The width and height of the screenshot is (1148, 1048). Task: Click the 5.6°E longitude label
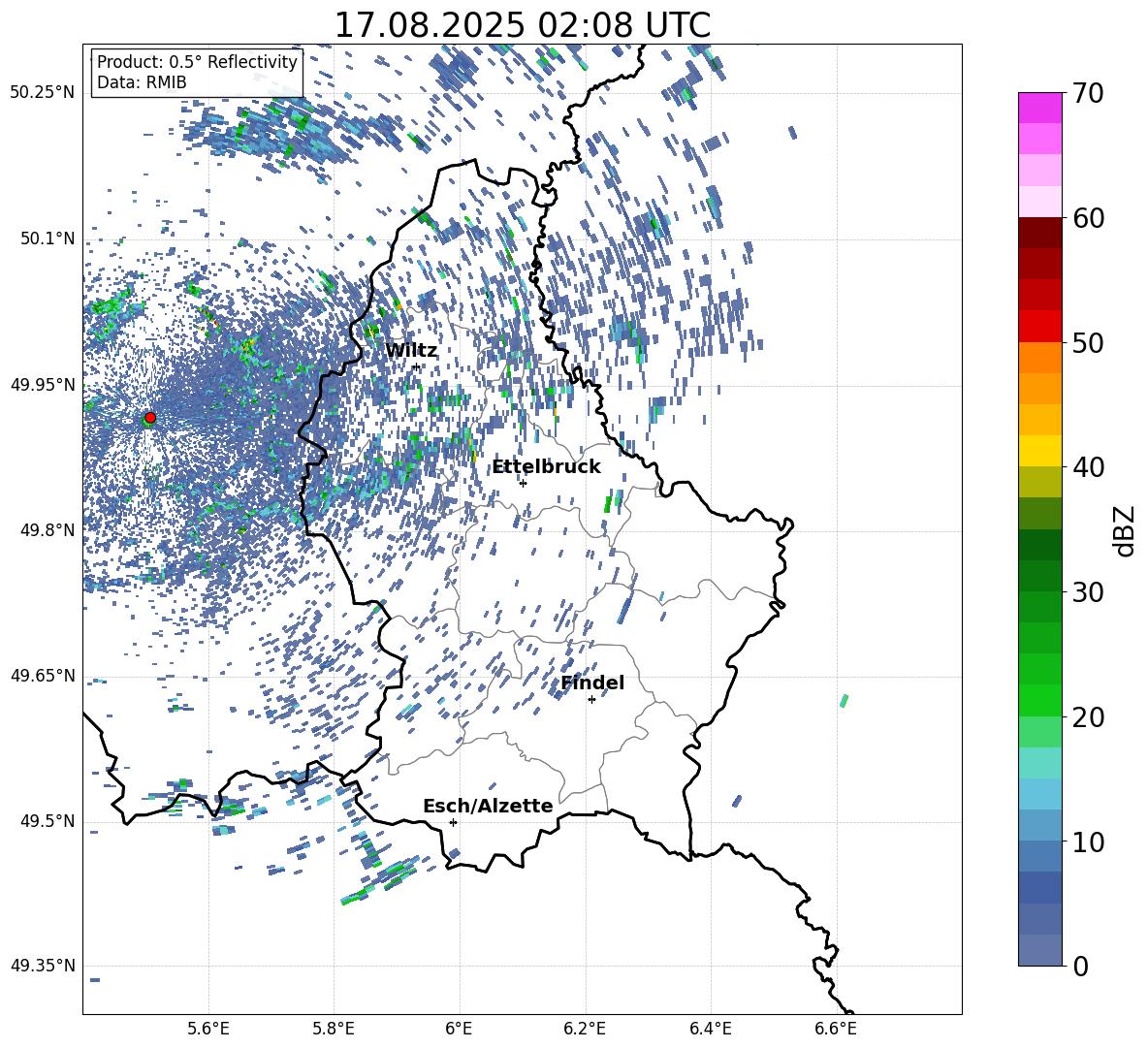(208, 1029)
